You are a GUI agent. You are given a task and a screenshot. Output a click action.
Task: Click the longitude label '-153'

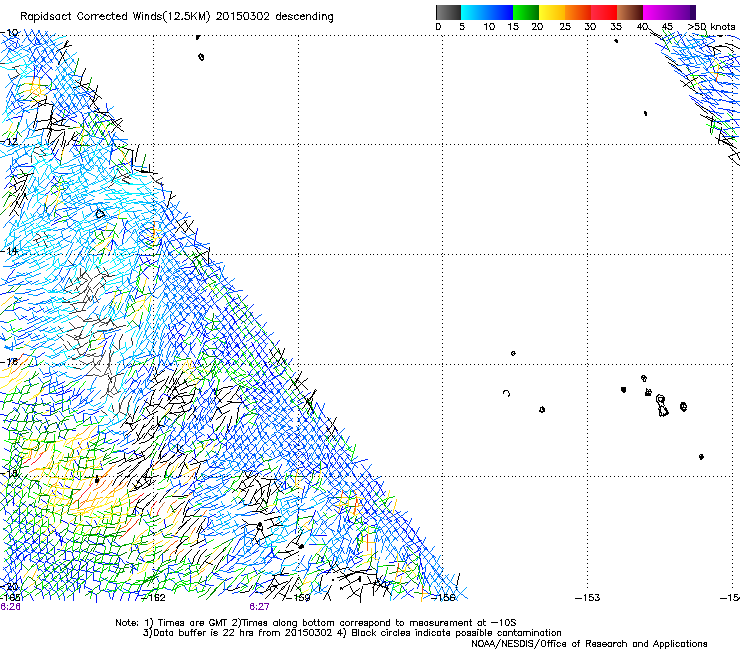(x=588, y=598)
